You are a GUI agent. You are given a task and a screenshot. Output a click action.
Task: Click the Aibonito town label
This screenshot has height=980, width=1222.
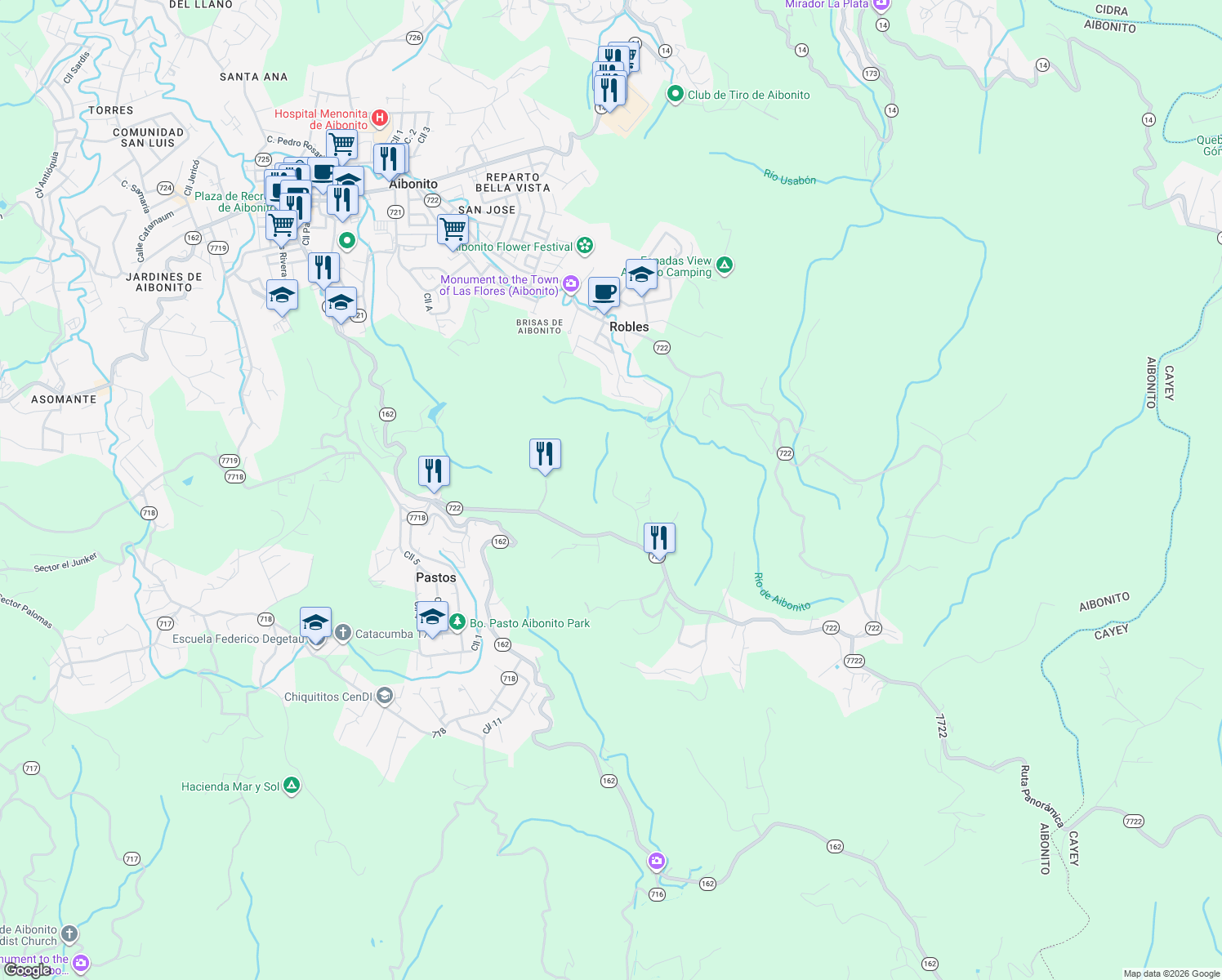pyautogui.click(x=413, y=184)
